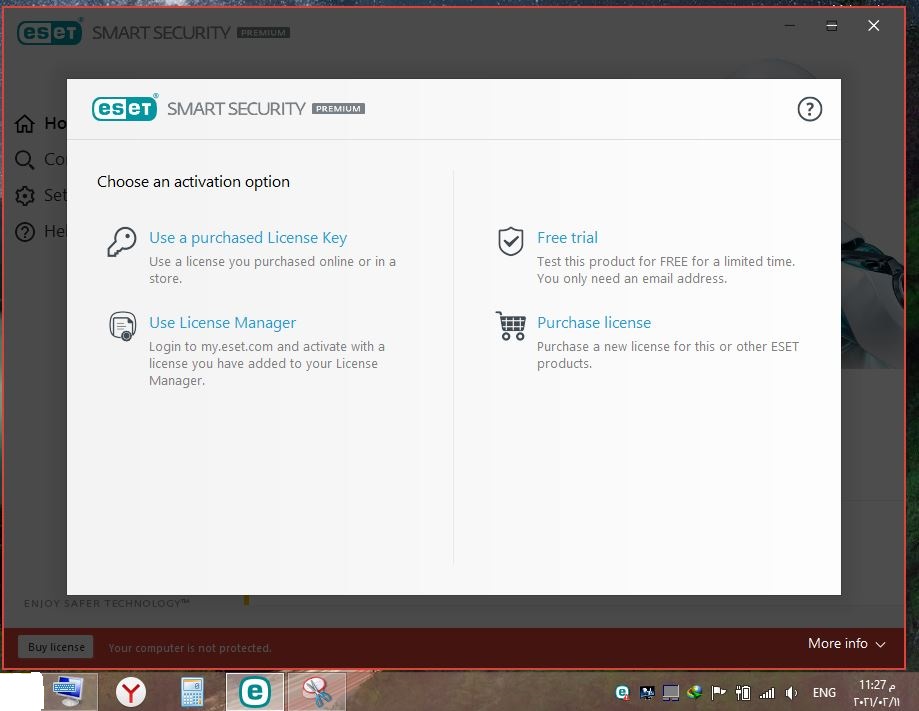Click the shopping cart Purchase license icon
This screenshot has width=919, height=711.
pos(510,326)
